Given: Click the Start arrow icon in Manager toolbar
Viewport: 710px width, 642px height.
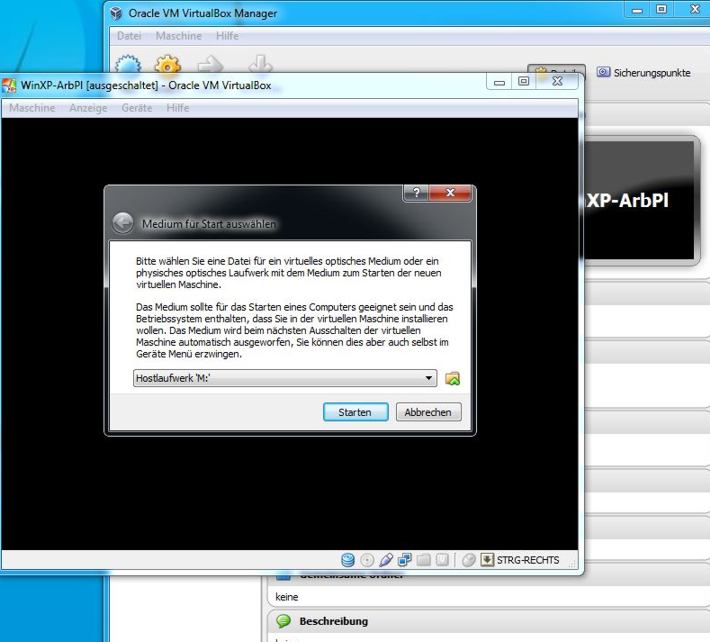Looking at the screenshot, I should [211, 65].
